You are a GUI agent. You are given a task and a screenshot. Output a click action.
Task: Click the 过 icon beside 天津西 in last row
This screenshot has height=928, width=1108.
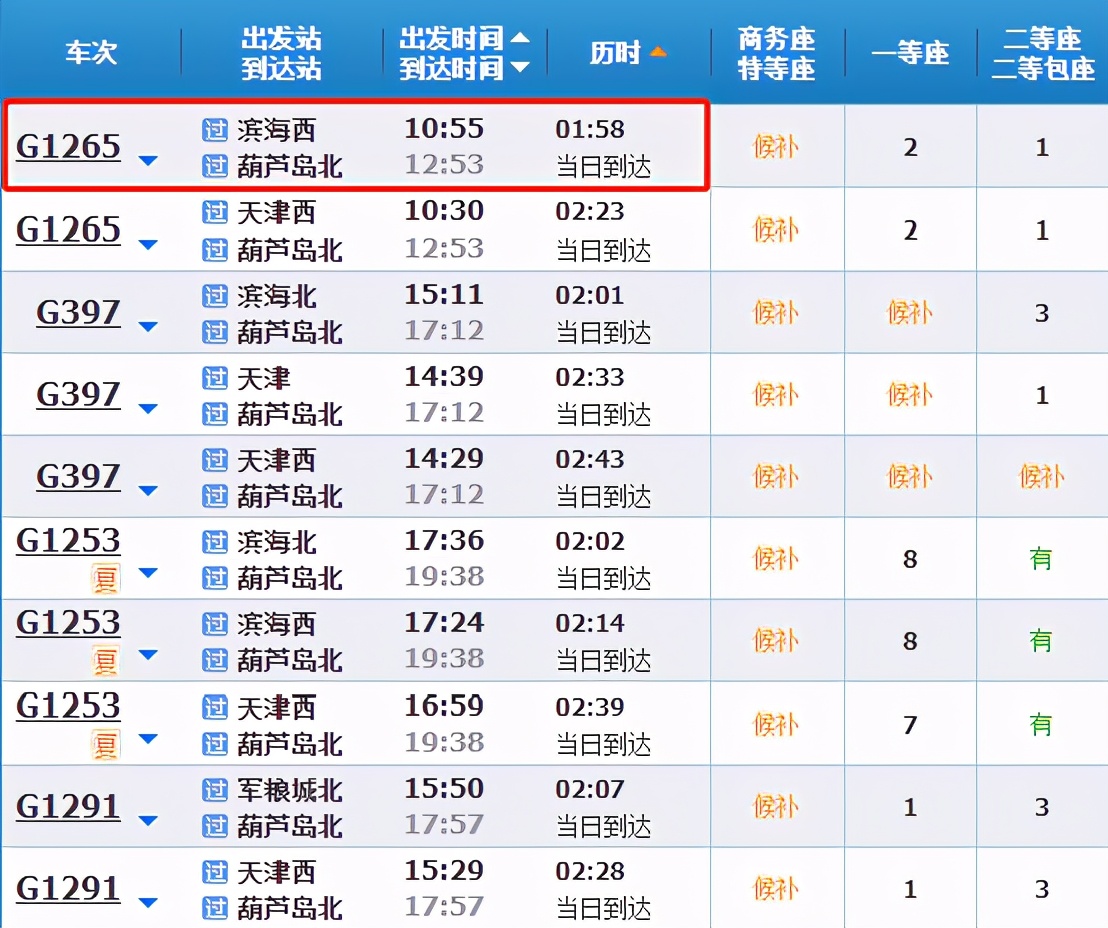[x=216, y=872]
